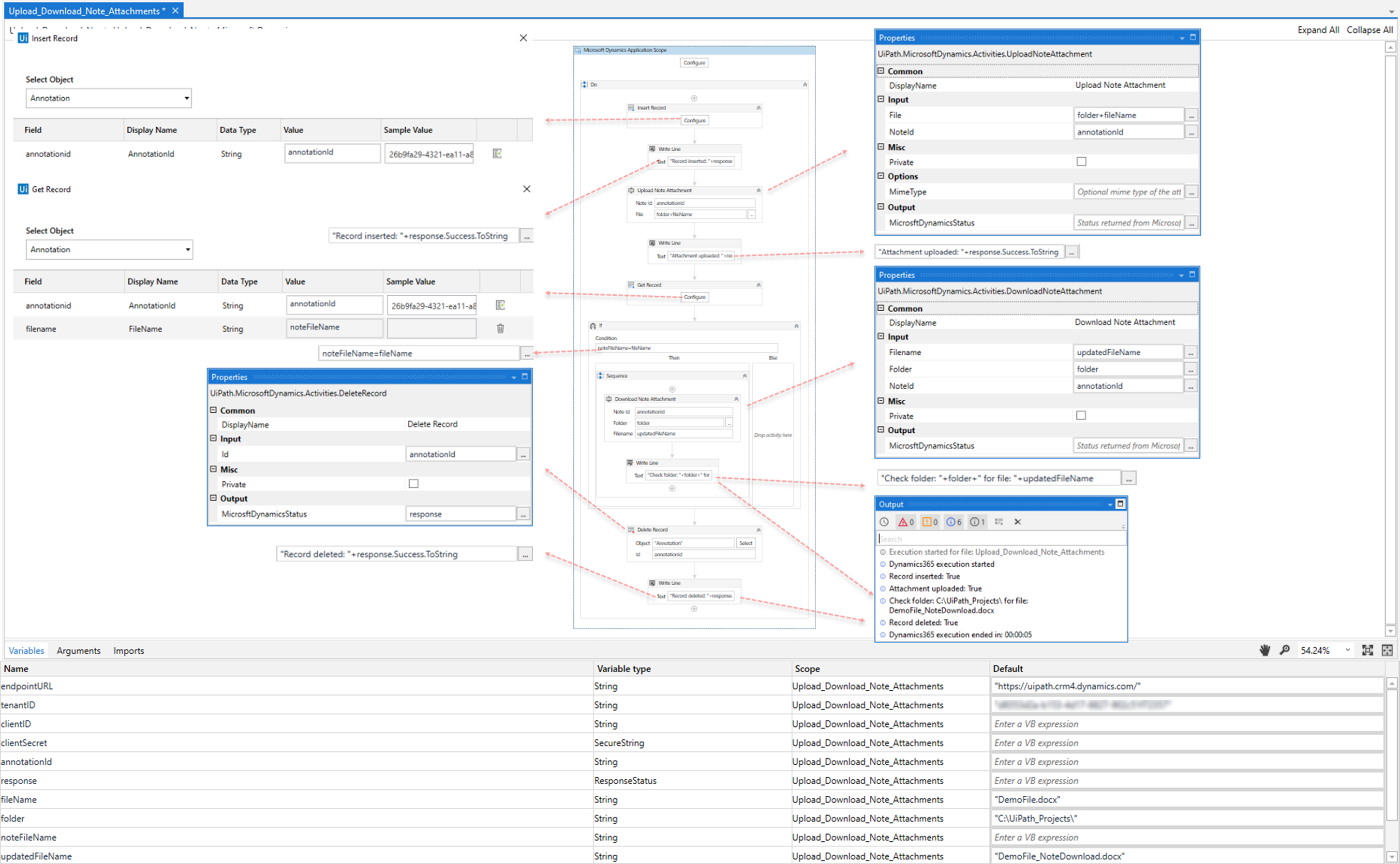Switch to the Variables tab
Viewport: 1400px width, 864px height.
pos(26,650)
